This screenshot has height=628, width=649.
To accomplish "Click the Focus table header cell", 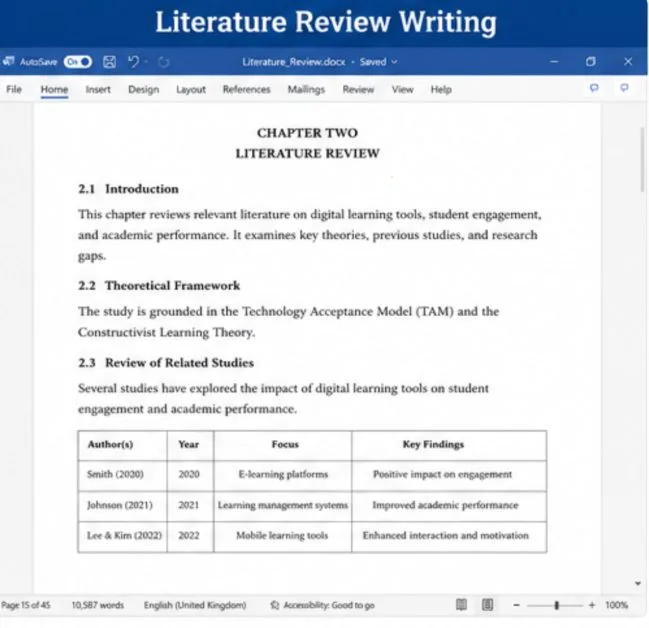I will pyautogui.click(x=283, y=445).
